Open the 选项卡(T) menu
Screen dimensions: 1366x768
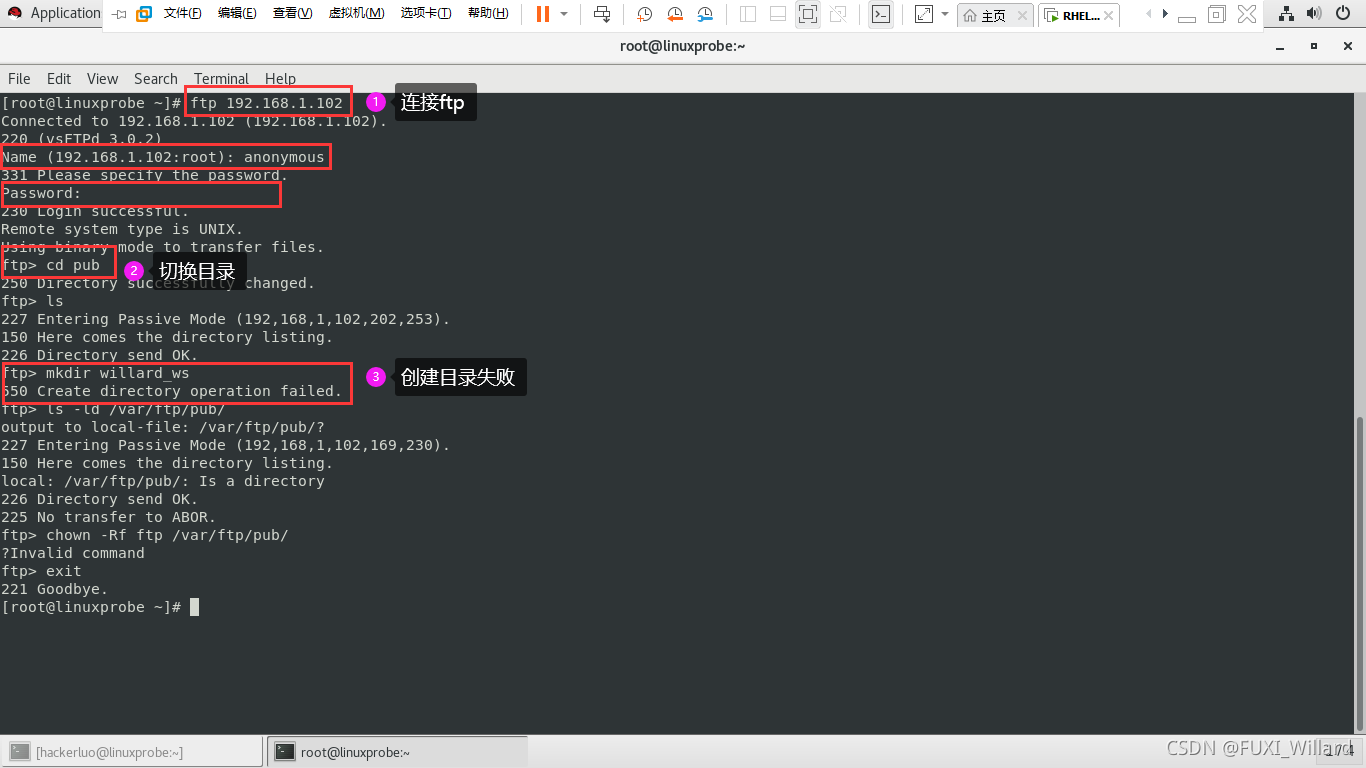point(426,14)
